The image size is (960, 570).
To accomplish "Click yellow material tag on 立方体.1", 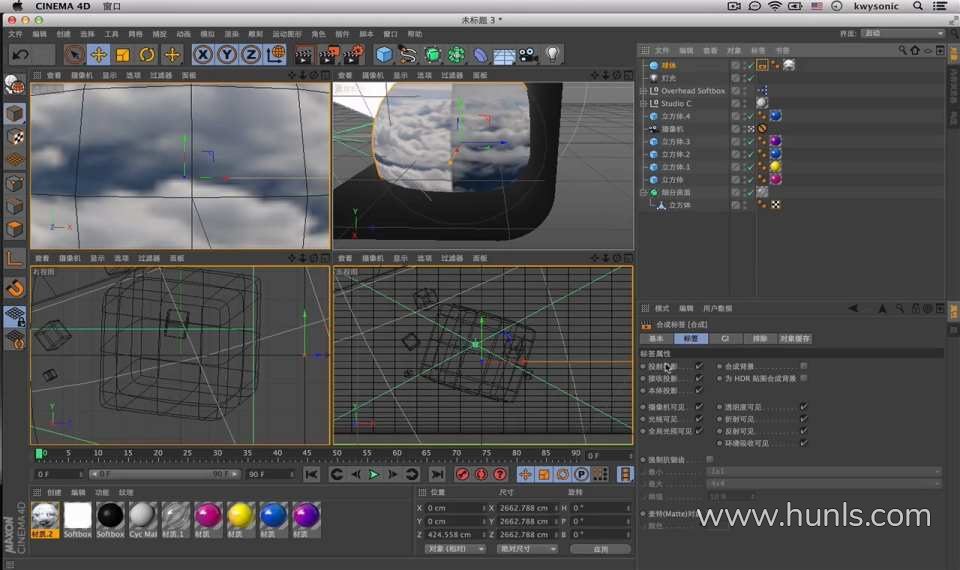I will (776, 167).
